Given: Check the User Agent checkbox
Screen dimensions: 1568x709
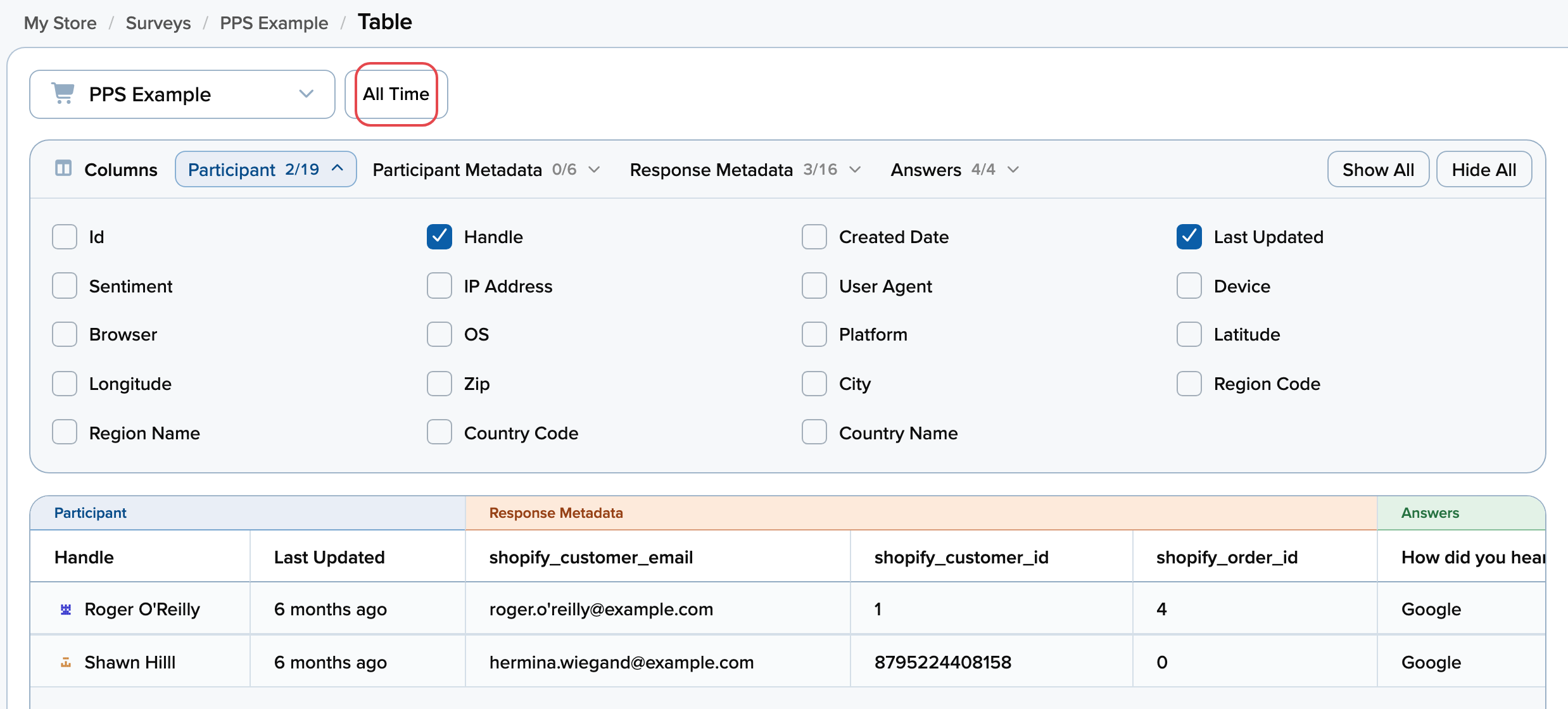Looking at the screenshot, I should click(814, 285).
